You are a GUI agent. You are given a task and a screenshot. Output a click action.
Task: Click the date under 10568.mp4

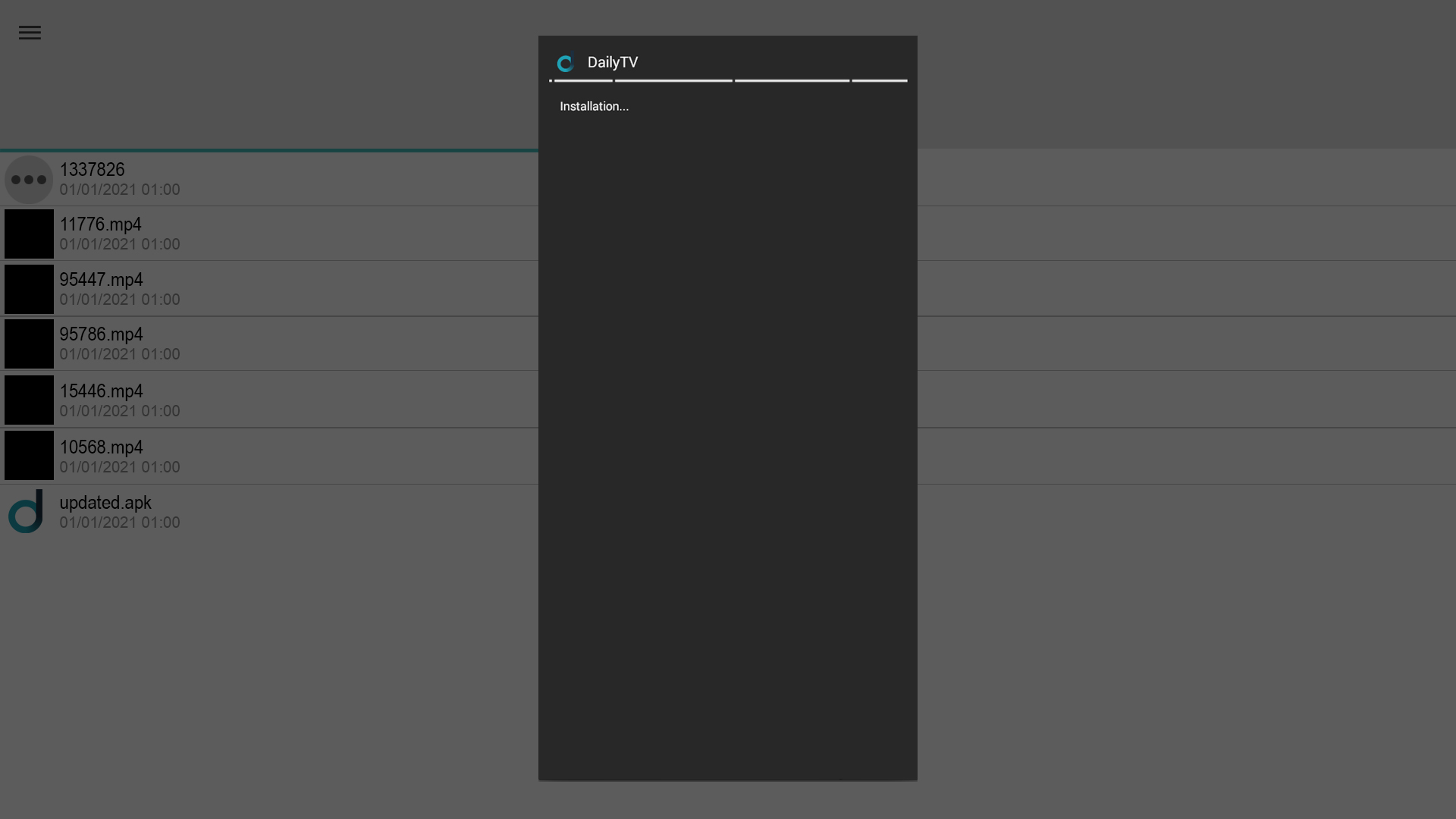[x=120, y=467]
